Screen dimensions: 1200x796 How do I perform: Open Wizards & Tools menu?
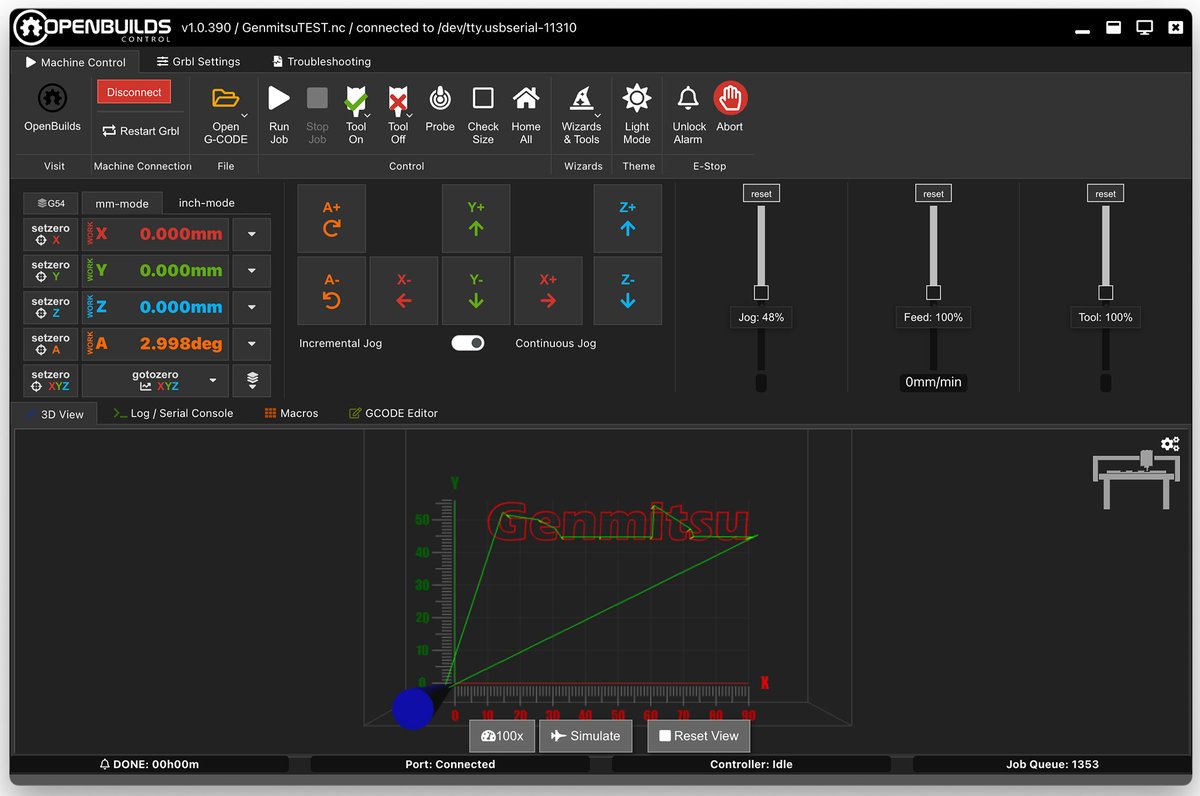click(x=581, y=98)
